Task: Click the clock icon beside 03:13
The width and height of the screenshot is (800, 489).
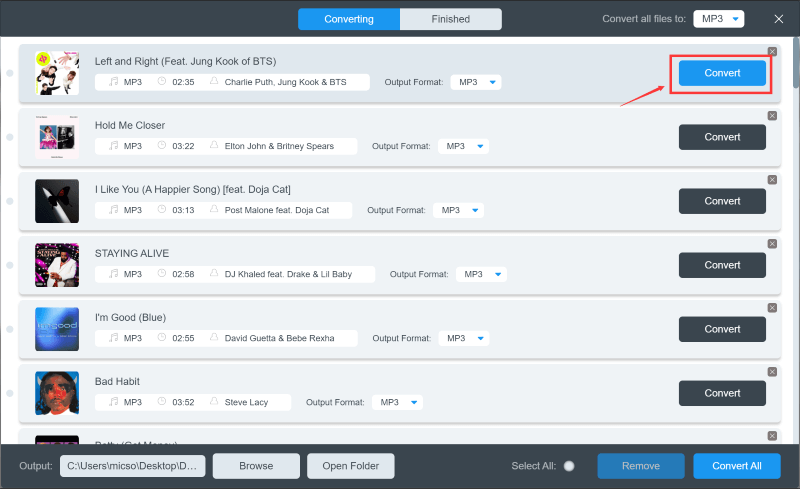Action: click(162, 209)
